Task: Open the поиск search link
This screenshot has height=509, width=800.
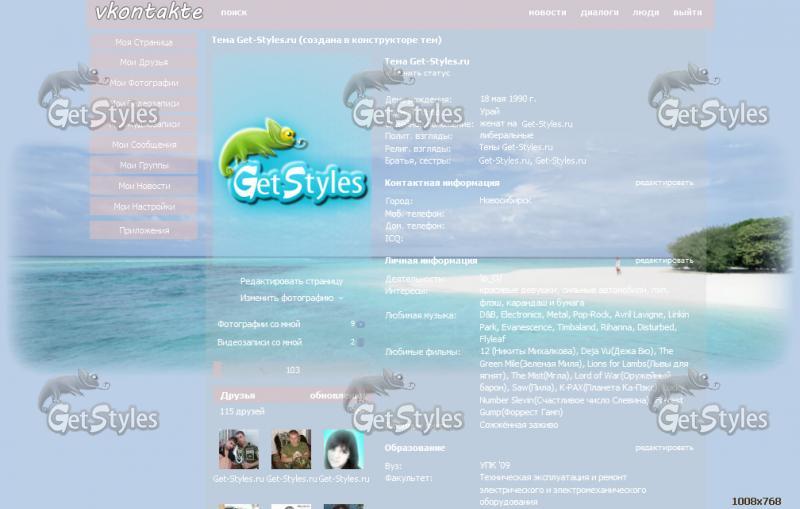Action: [234, 12]
